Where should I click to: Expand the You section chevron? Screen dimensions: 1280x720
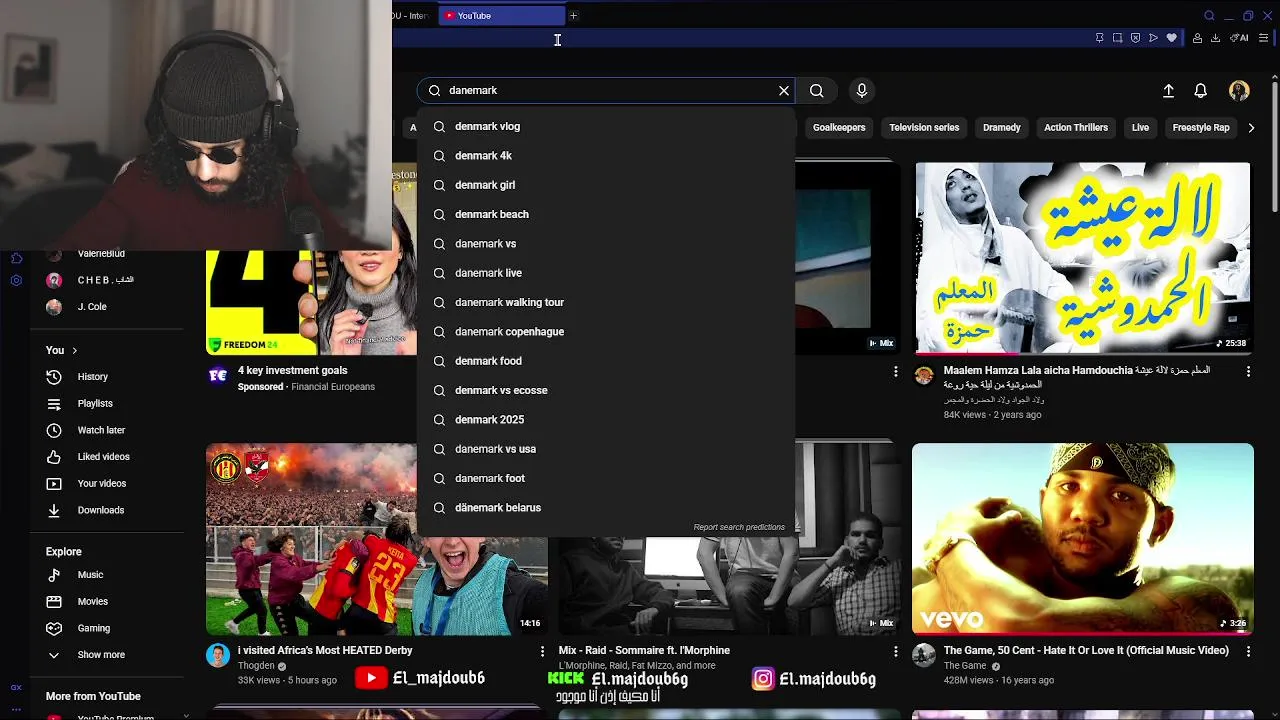click(74, 351)
